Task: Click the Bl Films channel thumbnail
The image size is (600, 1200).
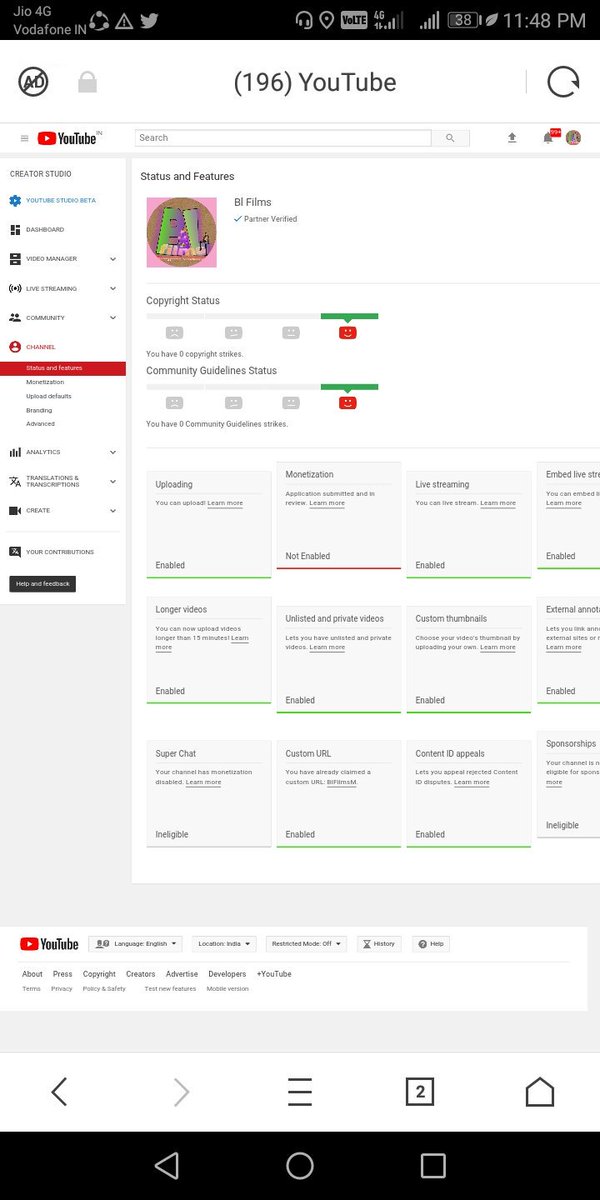Action: (181, 233)
